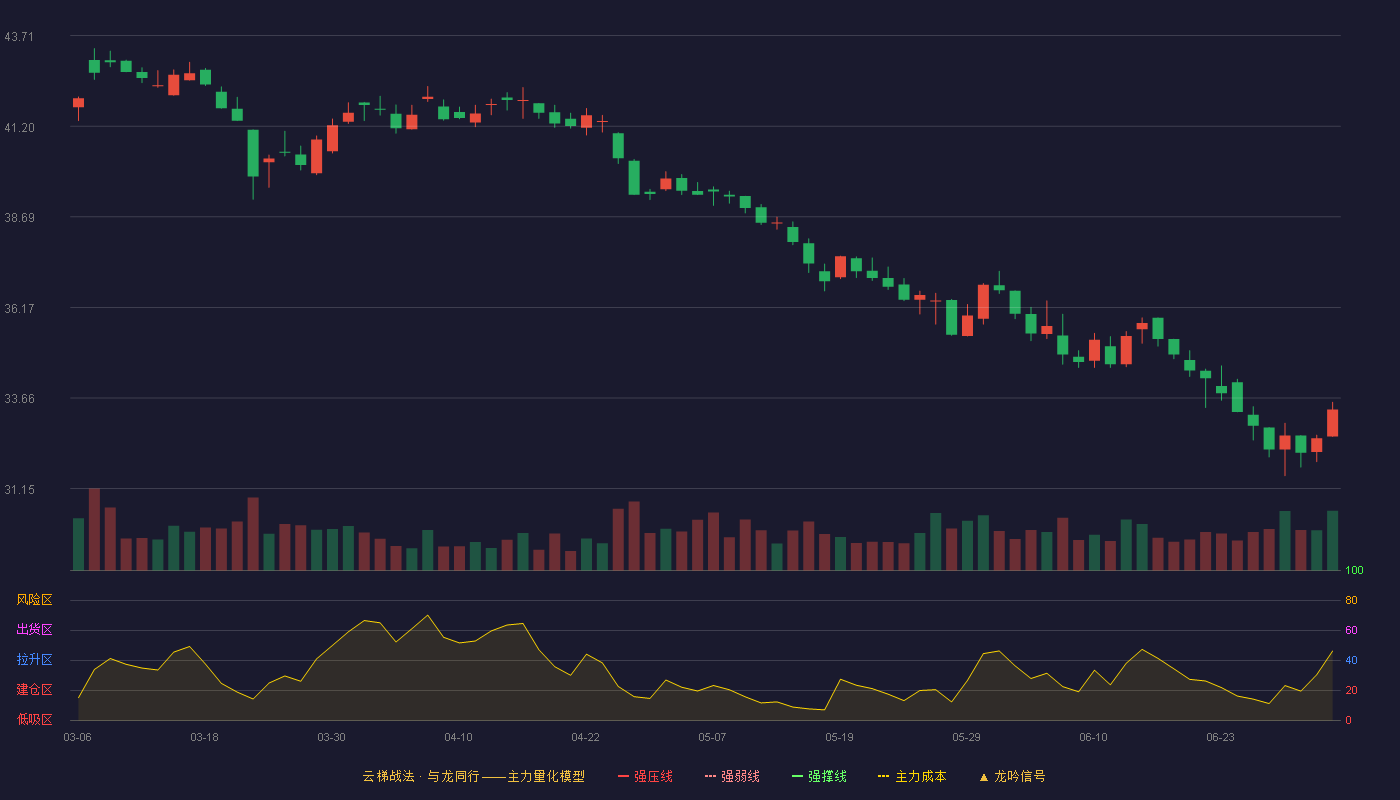Select the last red candlestick on the chart
This screenshot has width=1400, height=800.
pos(1332,422)
